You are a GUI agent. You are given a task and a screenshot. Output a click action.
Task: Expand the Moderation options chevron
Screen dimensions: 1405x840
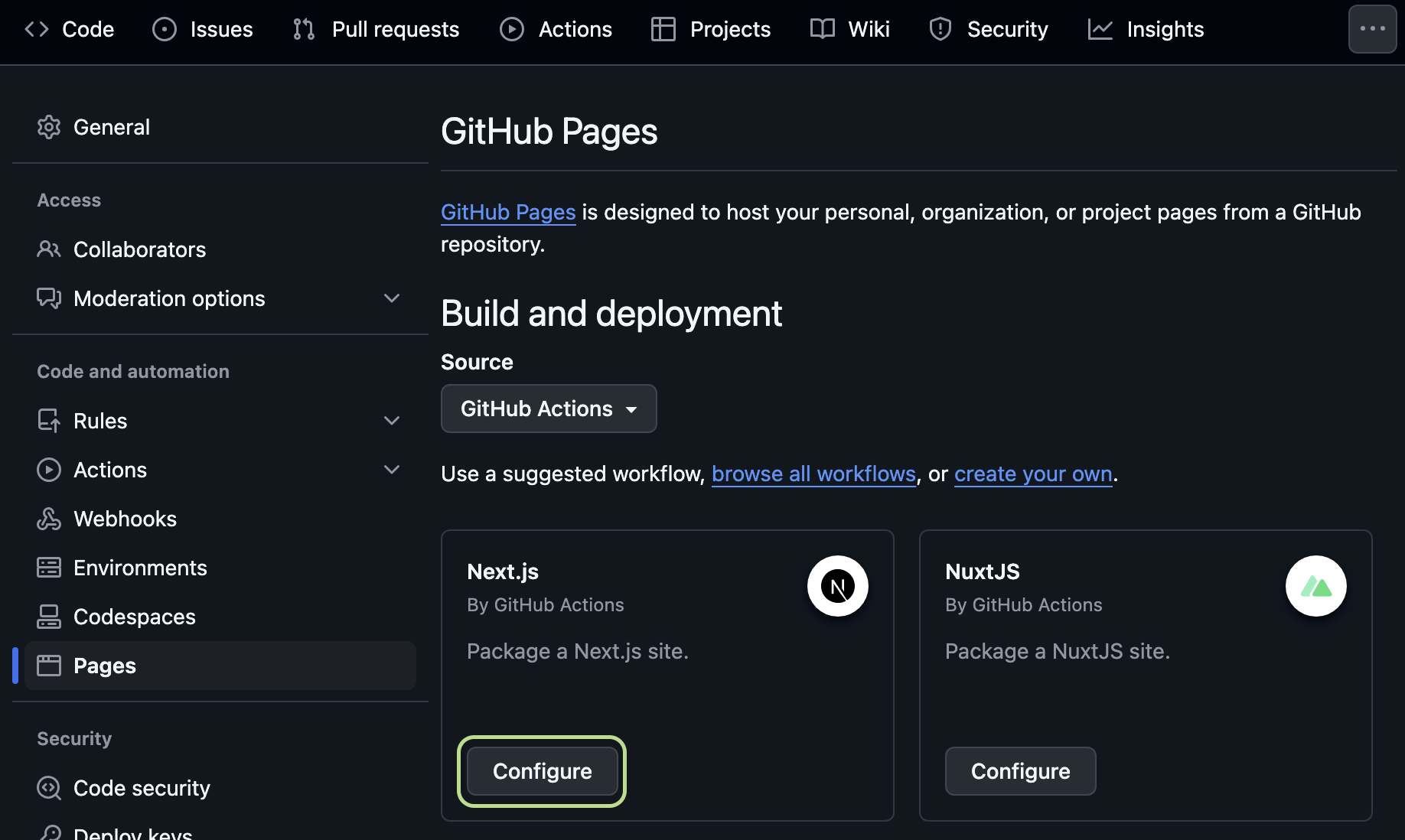(x=392, y=298)
